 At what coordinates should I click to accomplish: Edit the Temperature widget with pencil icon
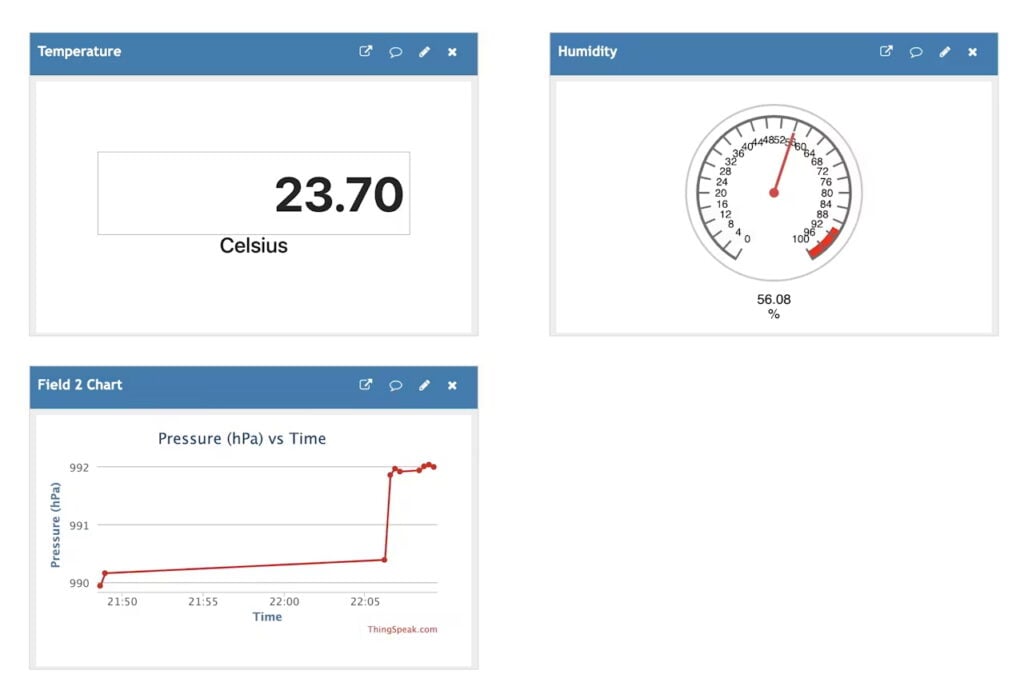(x=424, y=52)
